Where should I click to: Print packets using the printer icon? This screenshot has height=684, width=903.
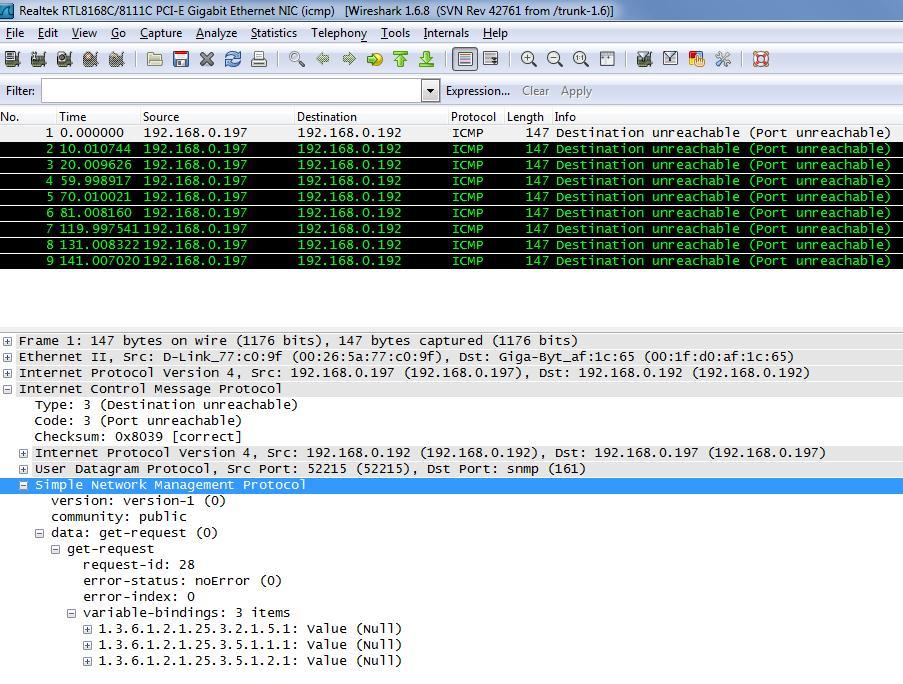(259, 59)
